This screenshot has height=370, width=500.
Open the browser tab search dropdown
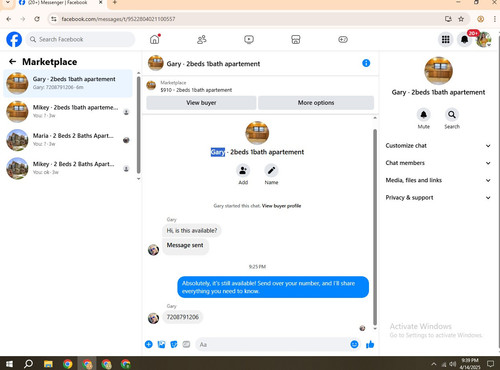click(8, 3)
